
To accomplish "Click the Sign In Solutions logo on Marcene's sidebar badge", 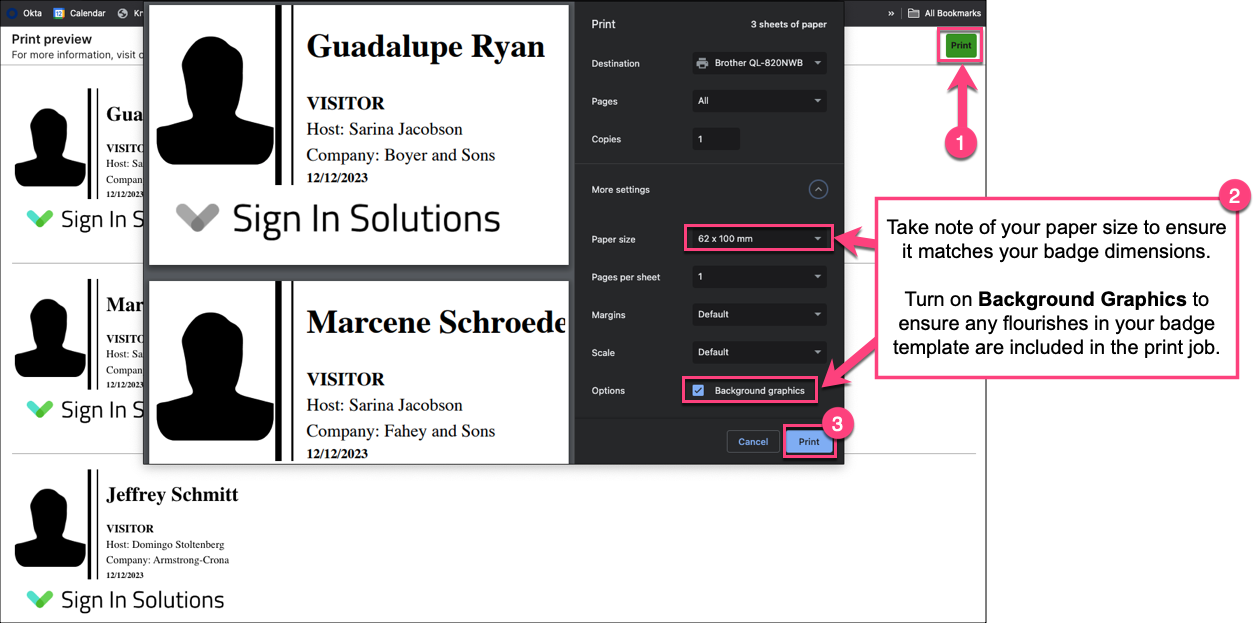I will 41,409.
